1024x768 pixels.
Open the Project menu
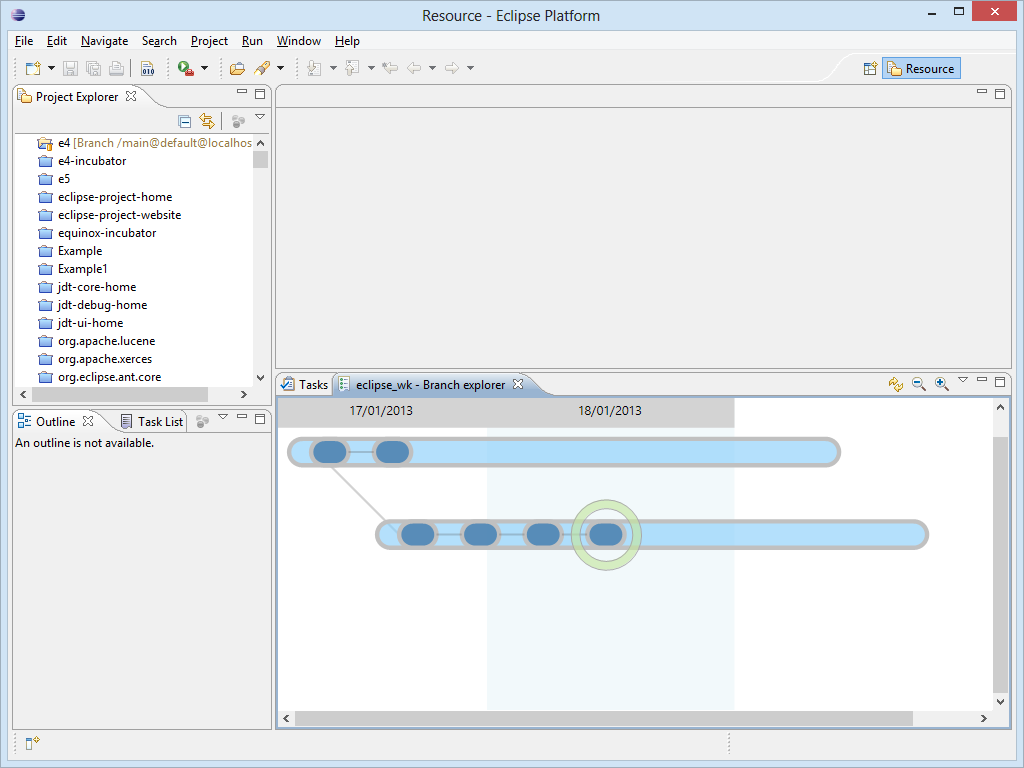(209, 40)
